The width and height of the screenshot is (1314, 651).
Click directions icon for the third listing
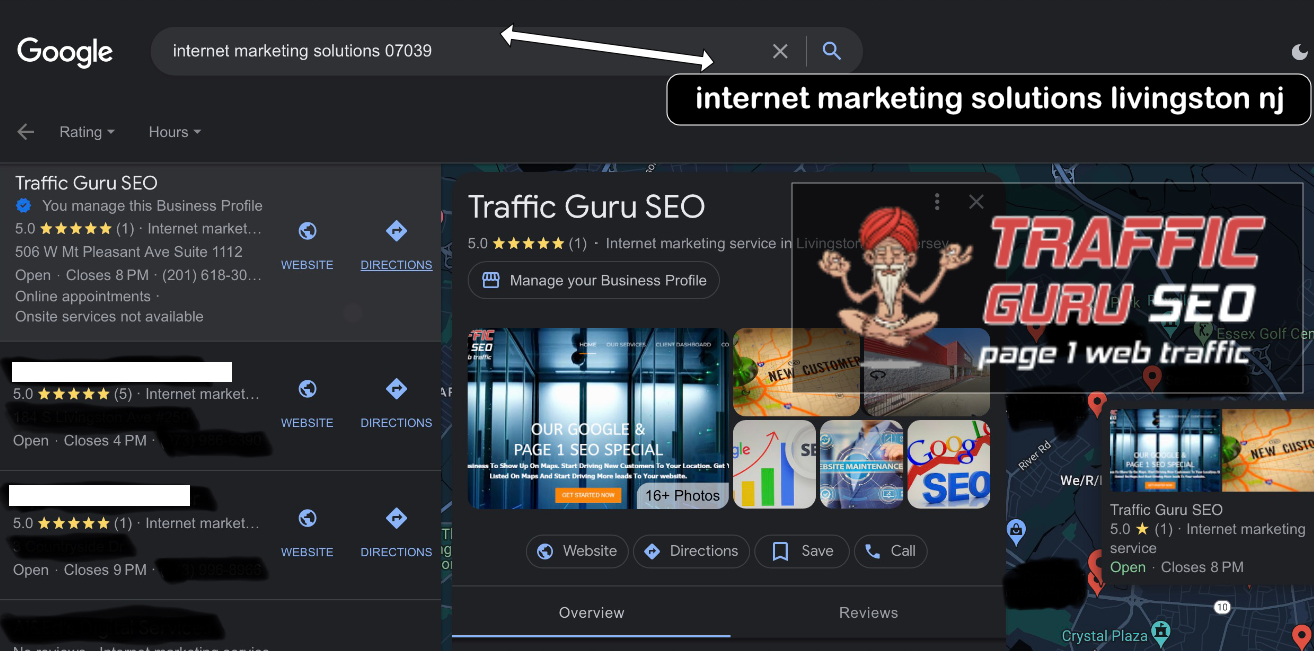[x=396, y=519]
